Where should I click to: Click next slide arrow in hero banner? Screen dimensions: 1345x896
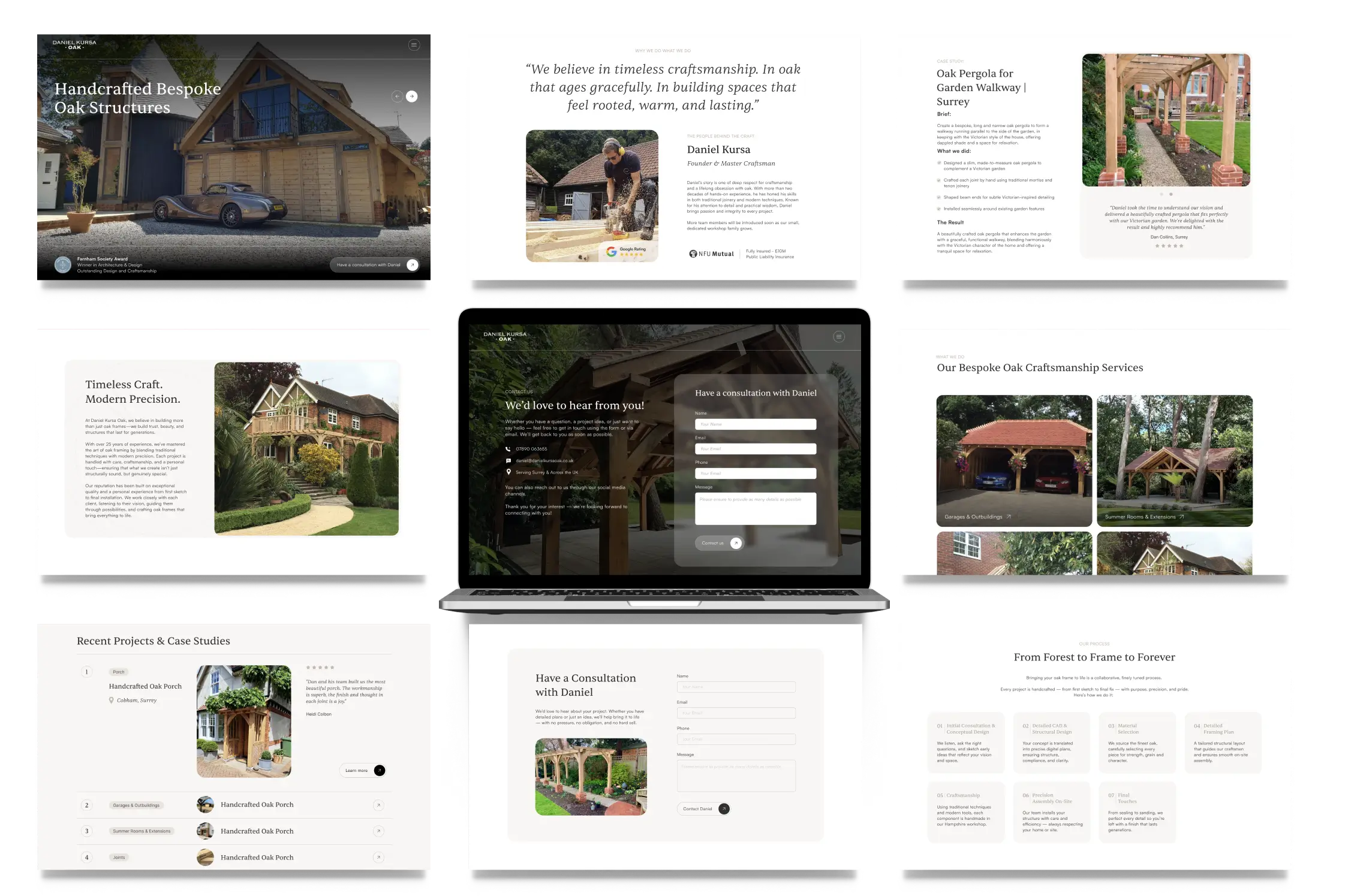click(x=412, y=96)
